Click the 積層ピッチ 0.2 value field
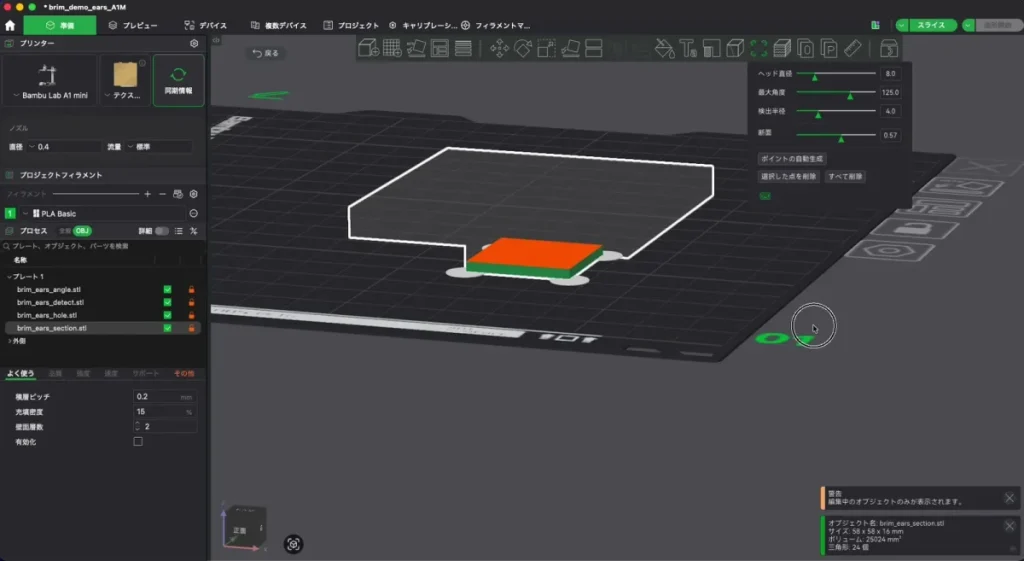1024x561 pixels. click(x=165, y=396)
